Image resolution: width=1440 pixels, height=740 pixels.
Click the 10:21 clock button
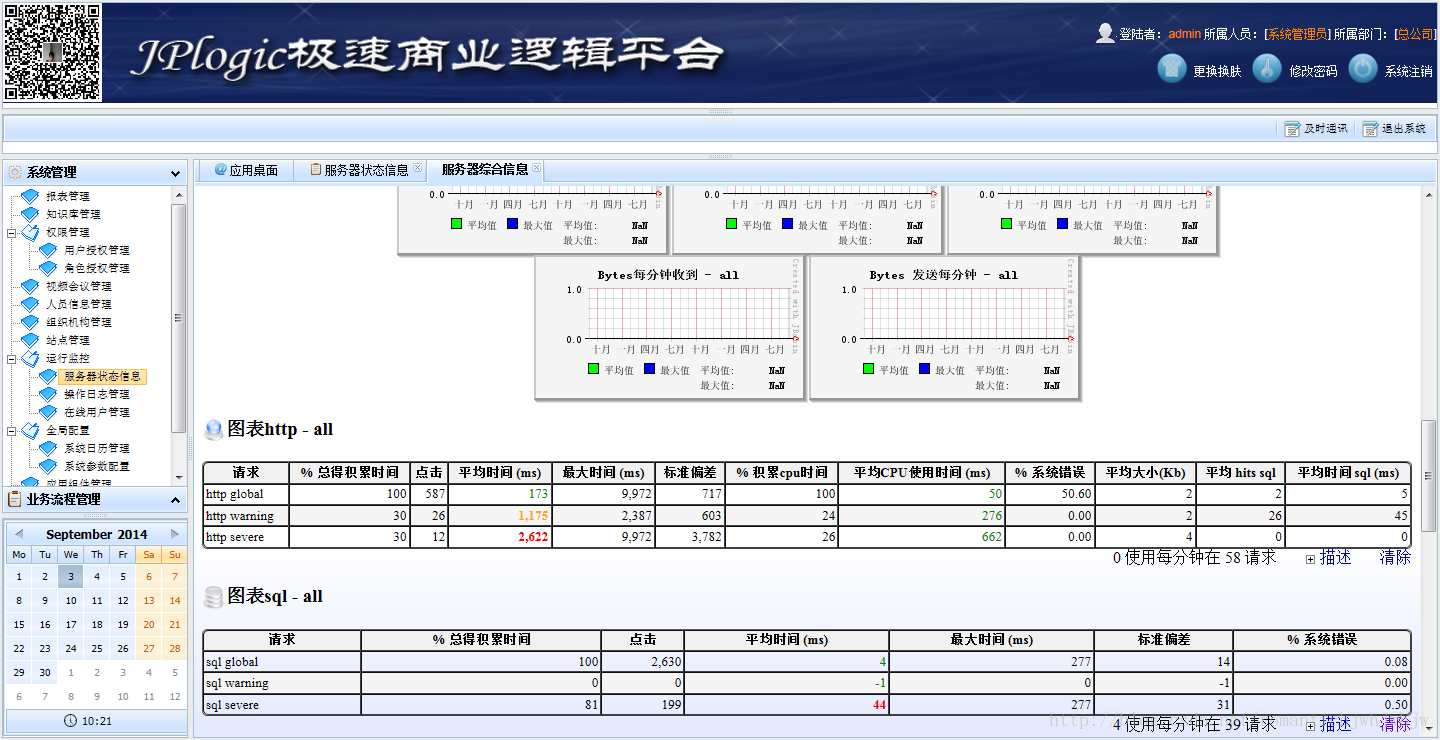pos(88,721)
